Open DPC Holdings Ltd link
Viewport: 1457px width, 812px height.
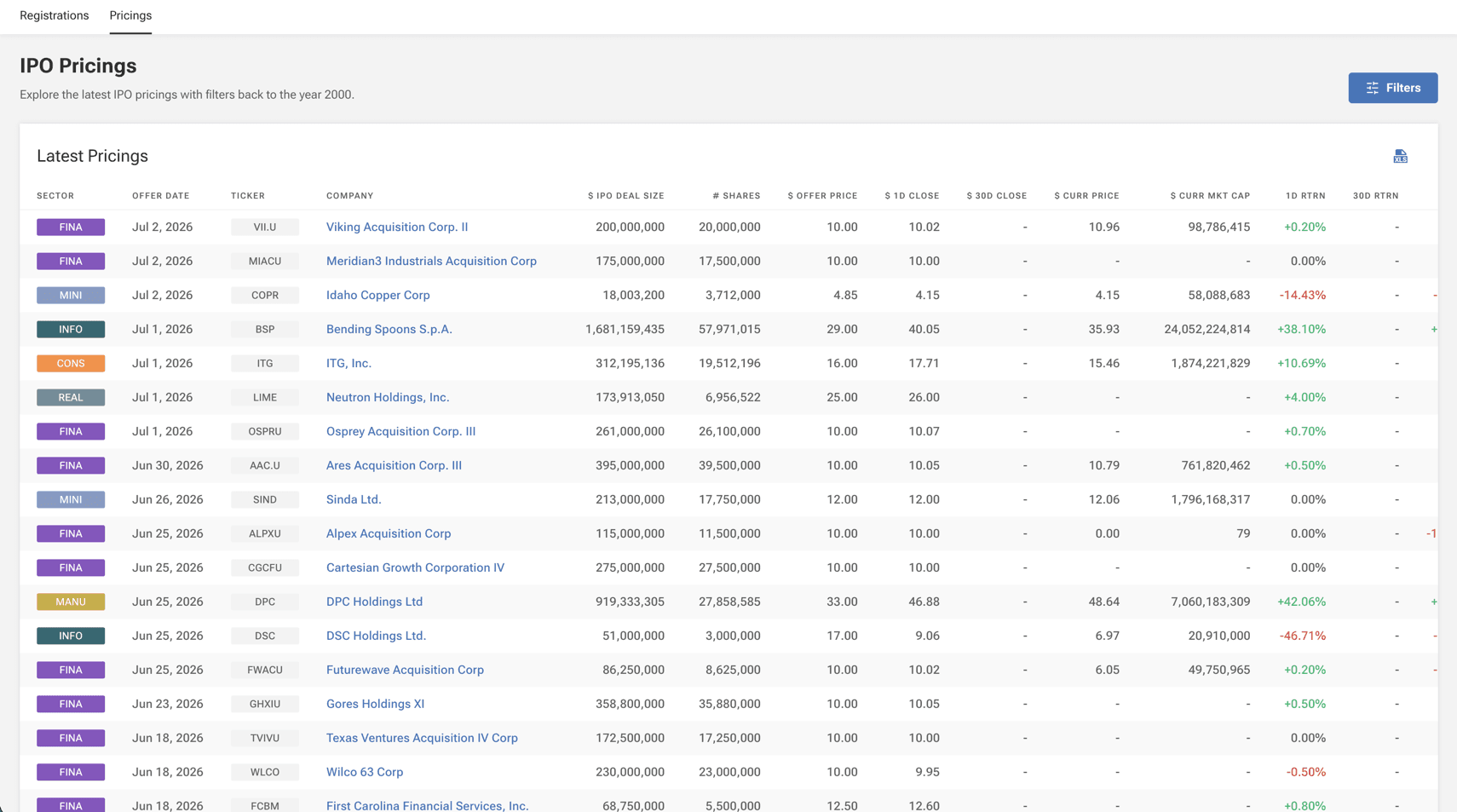click(375, 602)
